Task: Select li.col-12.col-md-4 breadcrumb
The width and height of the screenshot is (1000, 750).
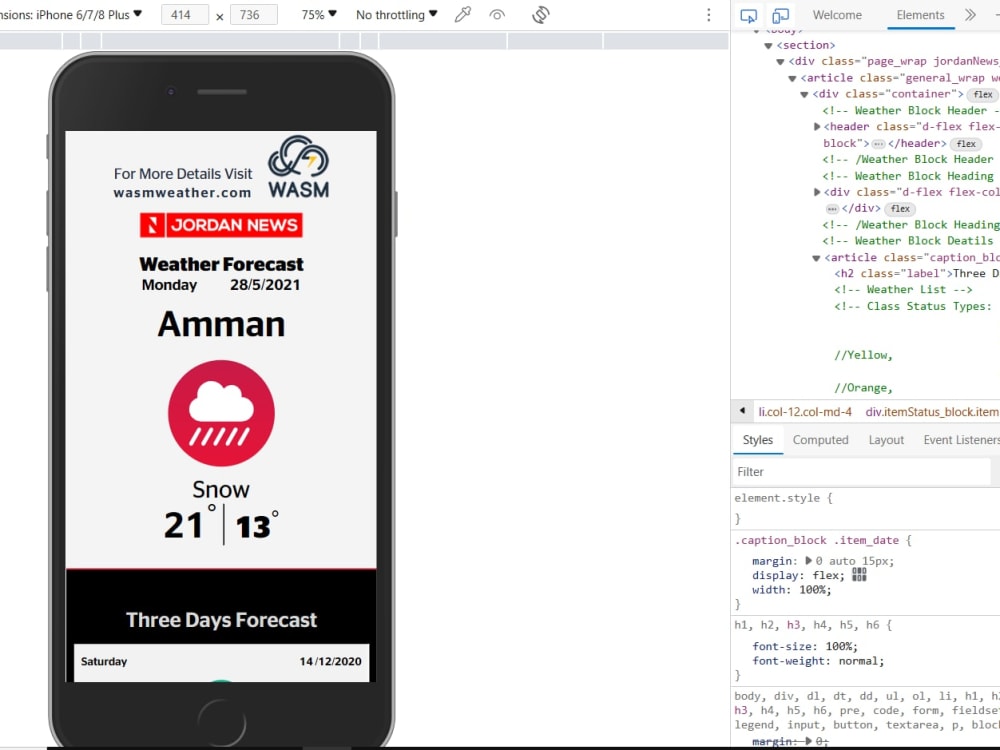Action: (x=805, y=412)
